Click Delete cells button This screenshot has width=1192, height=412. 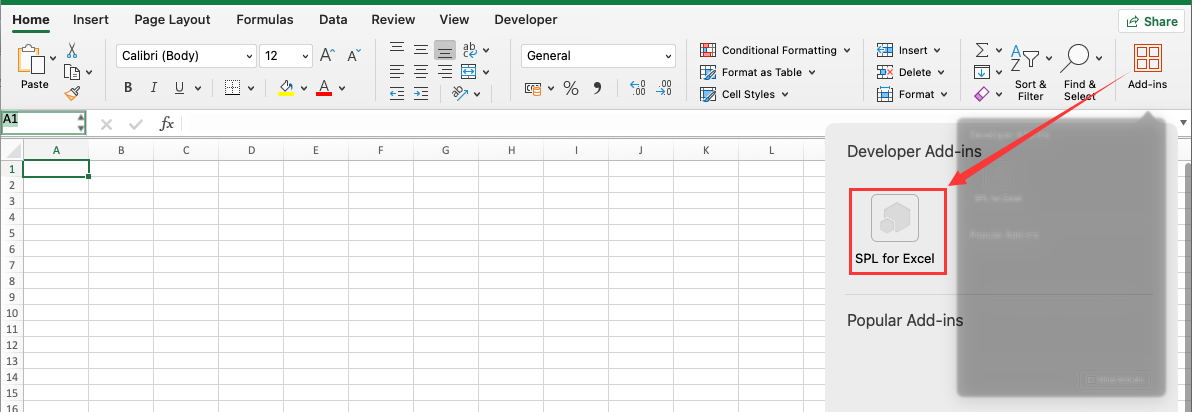[911, 72]
